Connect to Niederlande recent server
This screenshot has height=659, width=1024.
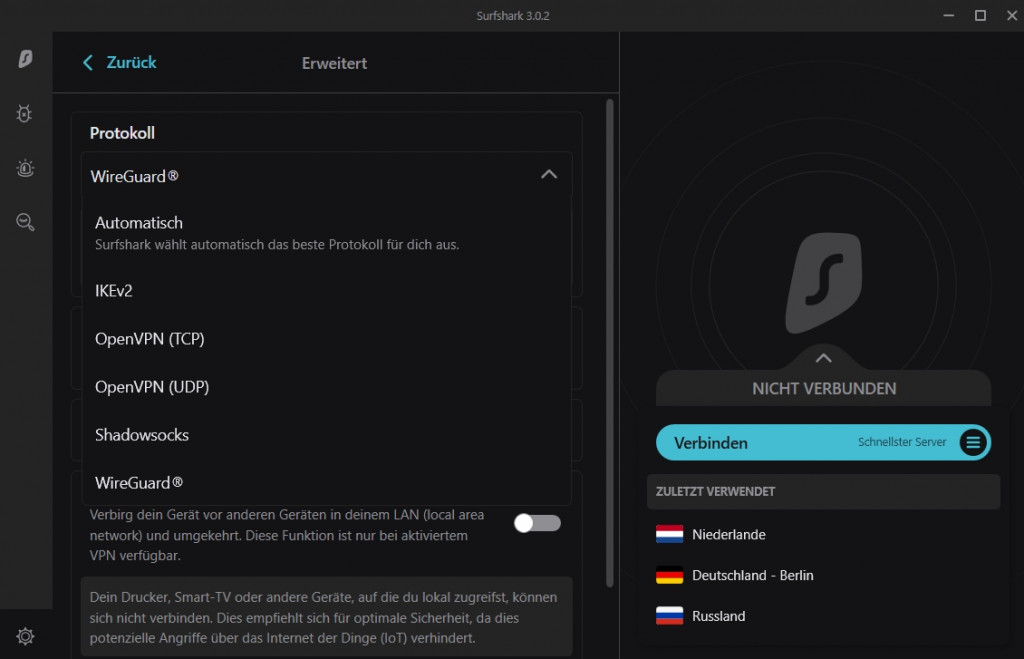(x=823, y=534)
